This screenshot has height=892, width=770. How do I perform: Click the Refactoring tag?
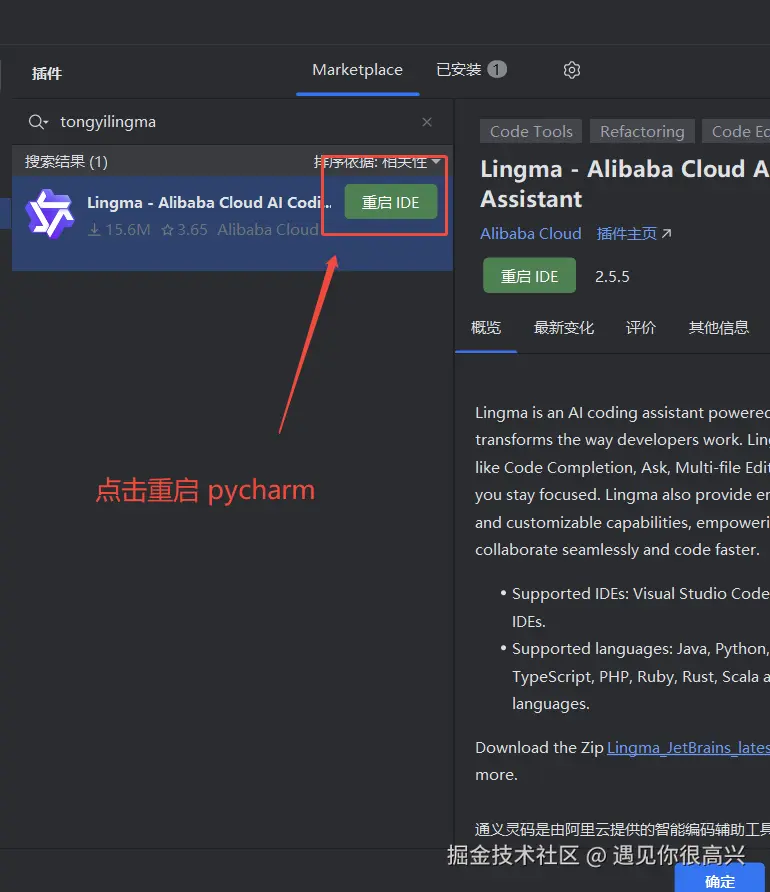[x=642, y=131]
